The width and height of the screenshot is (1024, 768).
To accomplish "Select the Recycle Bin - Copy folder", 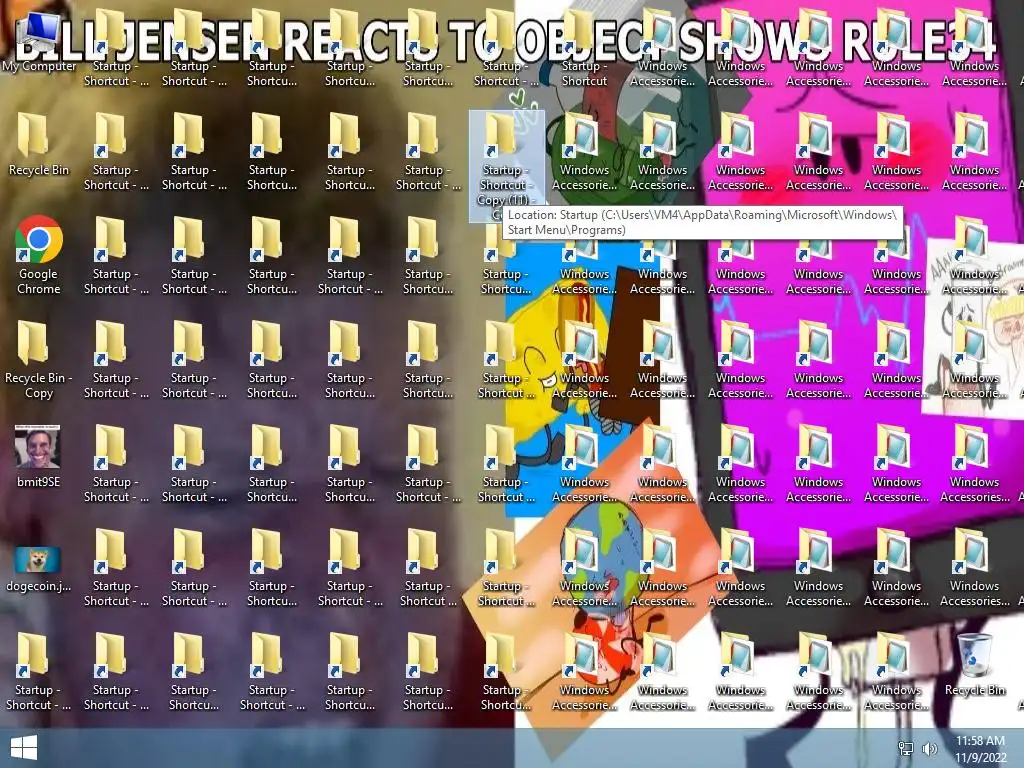I will pyautogui.click(x=39, y=360).
